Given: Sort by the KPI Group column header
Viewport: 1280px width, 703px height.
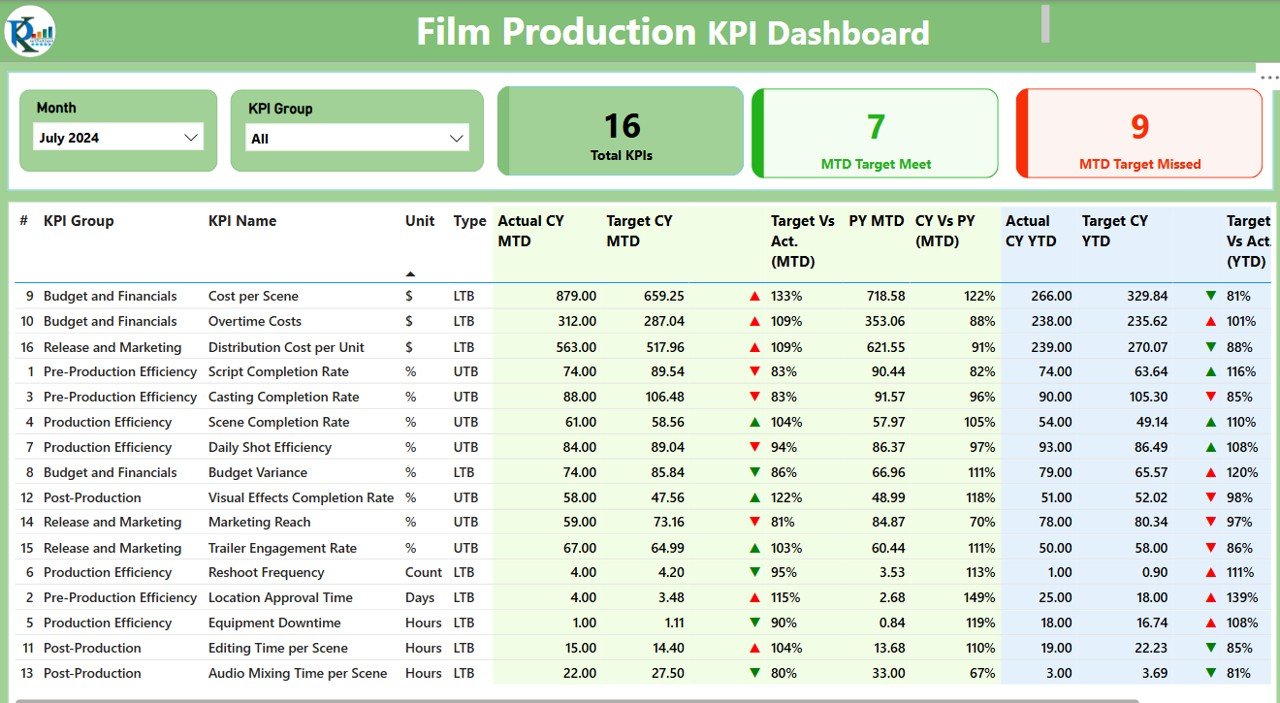Looking at the screenshot, I should 79,221.
